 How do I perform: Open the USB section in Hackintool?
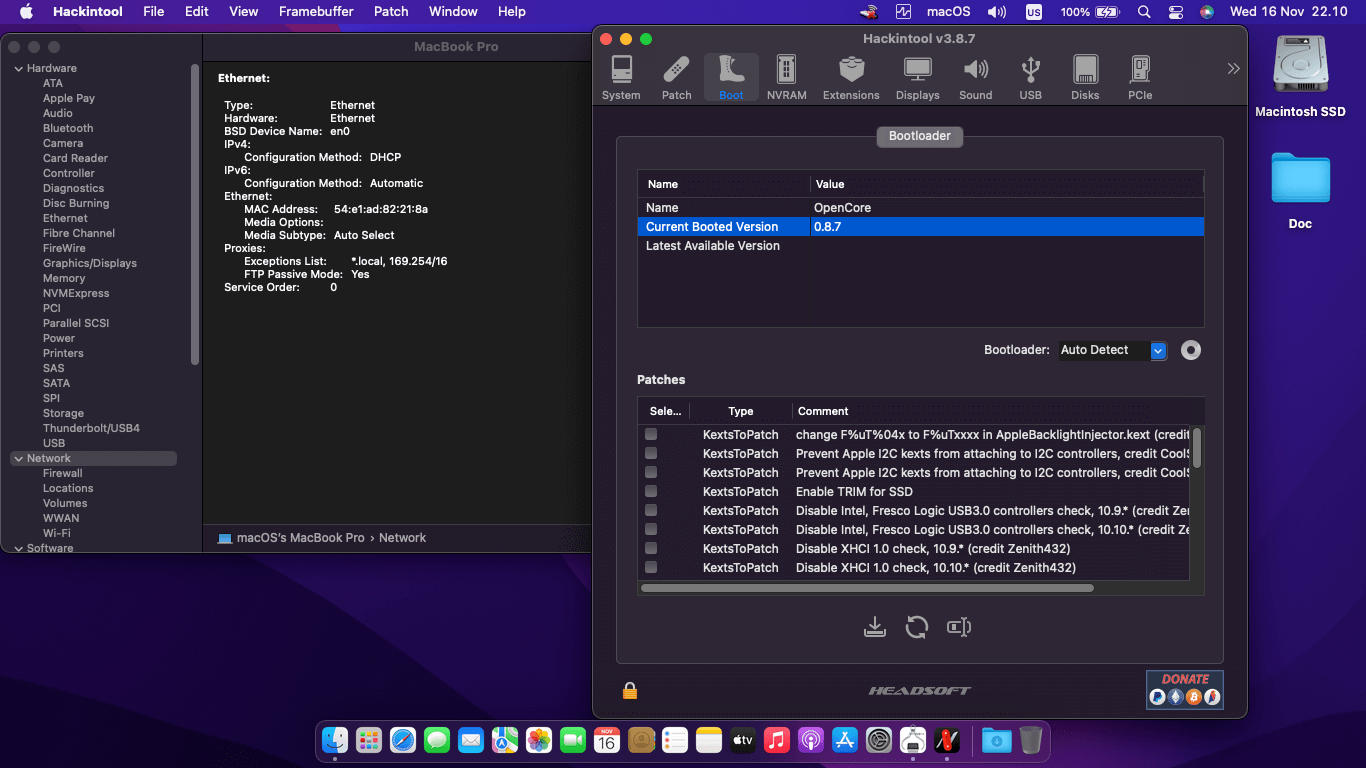pyautogui.click(x=1030, y=78)
